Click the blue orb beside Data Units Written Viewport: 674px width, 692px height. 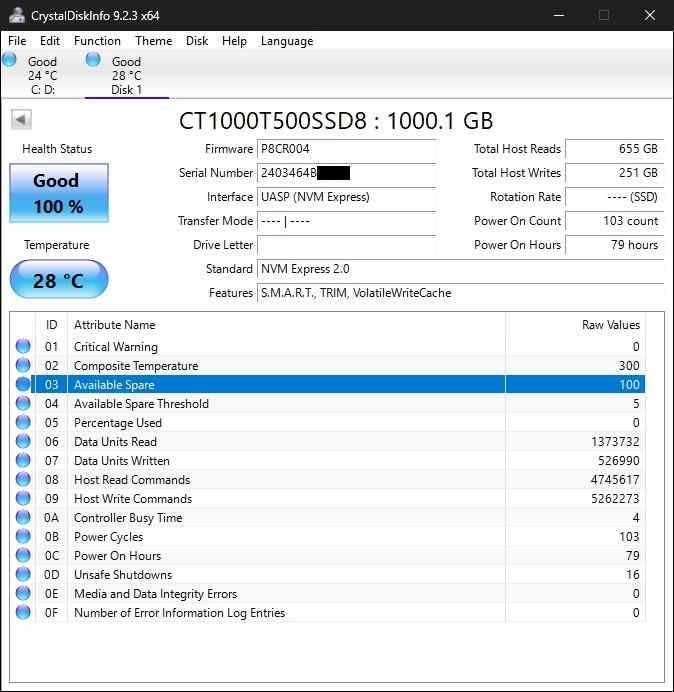click(x=23, y=460)
